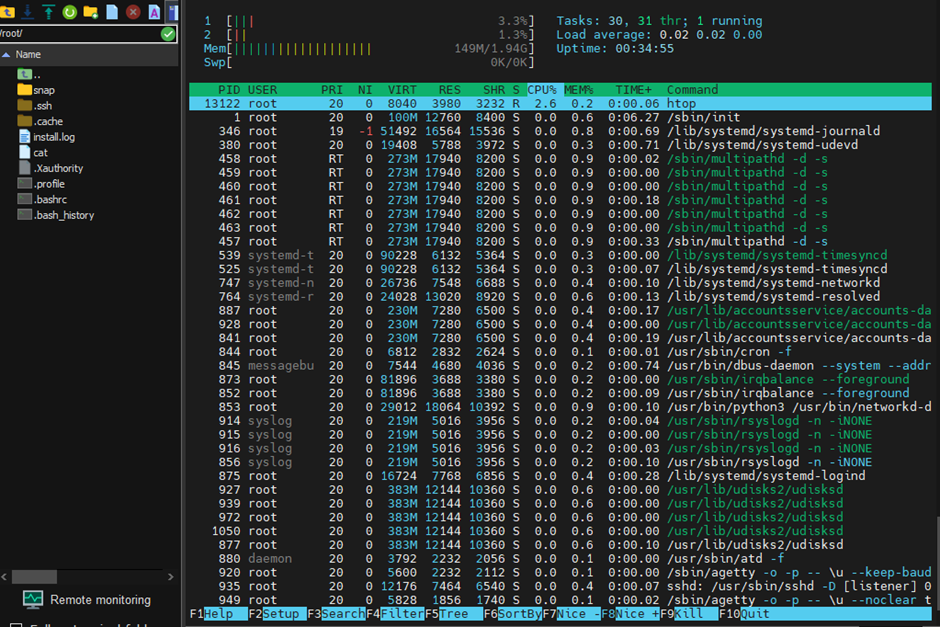Click F1 Help in the htop footer

[218, 614]
